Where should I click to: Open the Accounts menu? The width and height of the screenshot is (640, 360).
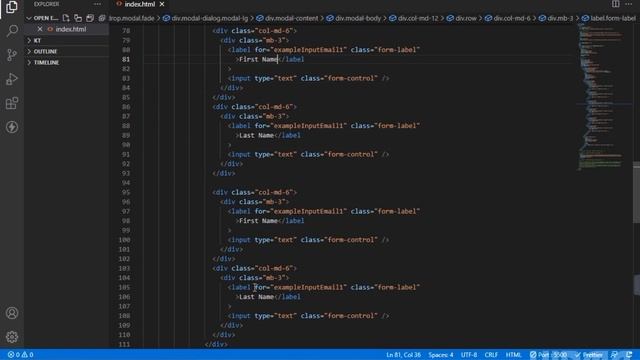tap(12, 313)
